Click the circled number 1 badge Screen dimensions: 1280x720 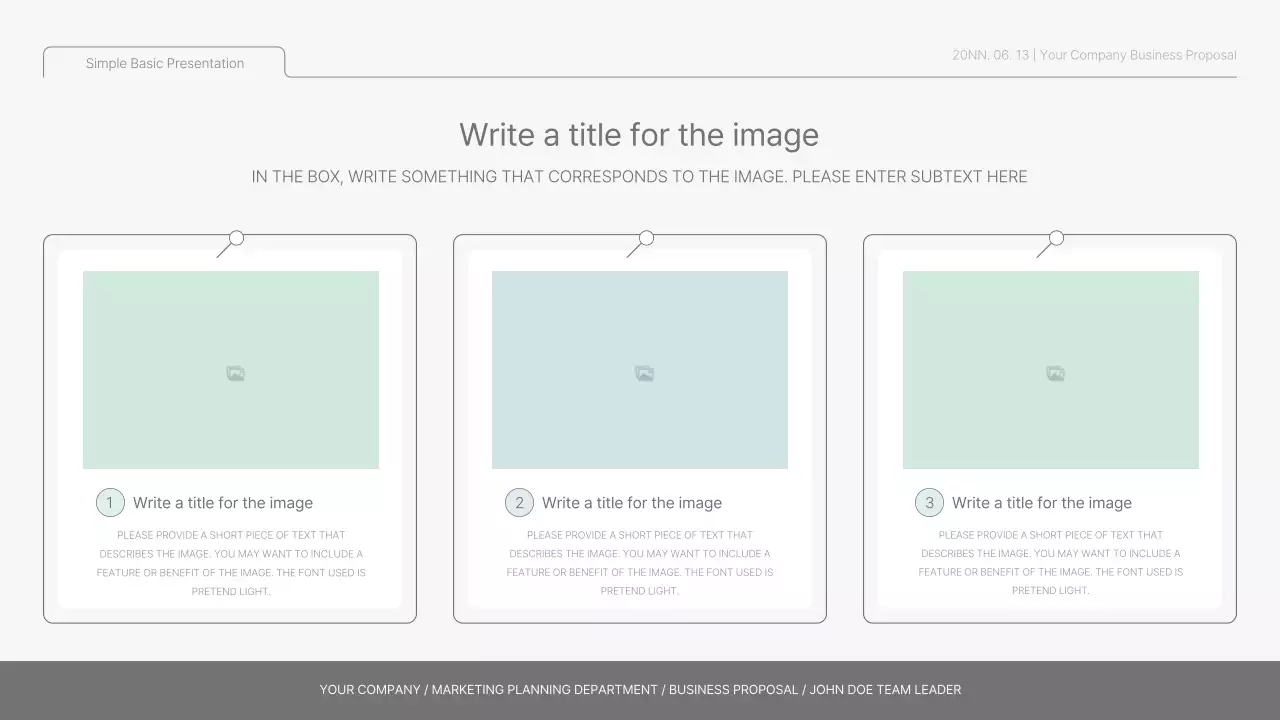coord(110,502)
